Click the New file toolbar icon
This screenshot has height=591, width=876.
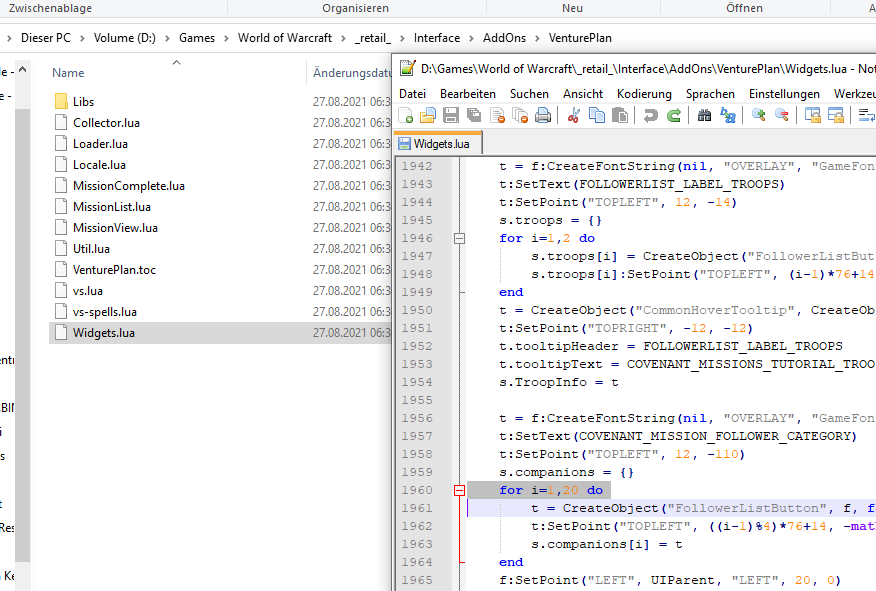(407, 116)
